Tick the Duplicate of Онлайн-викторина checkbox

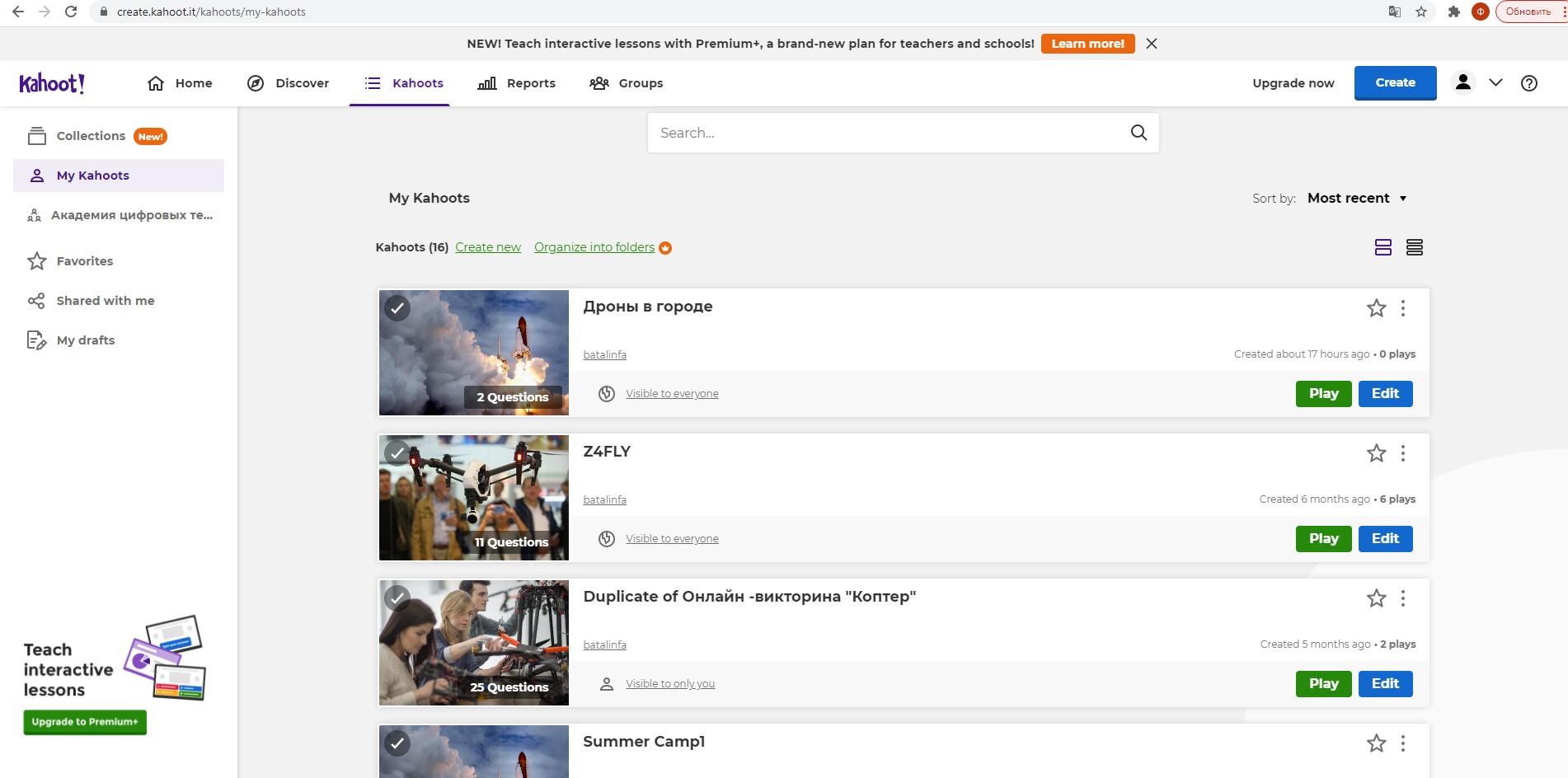[397, 598]
